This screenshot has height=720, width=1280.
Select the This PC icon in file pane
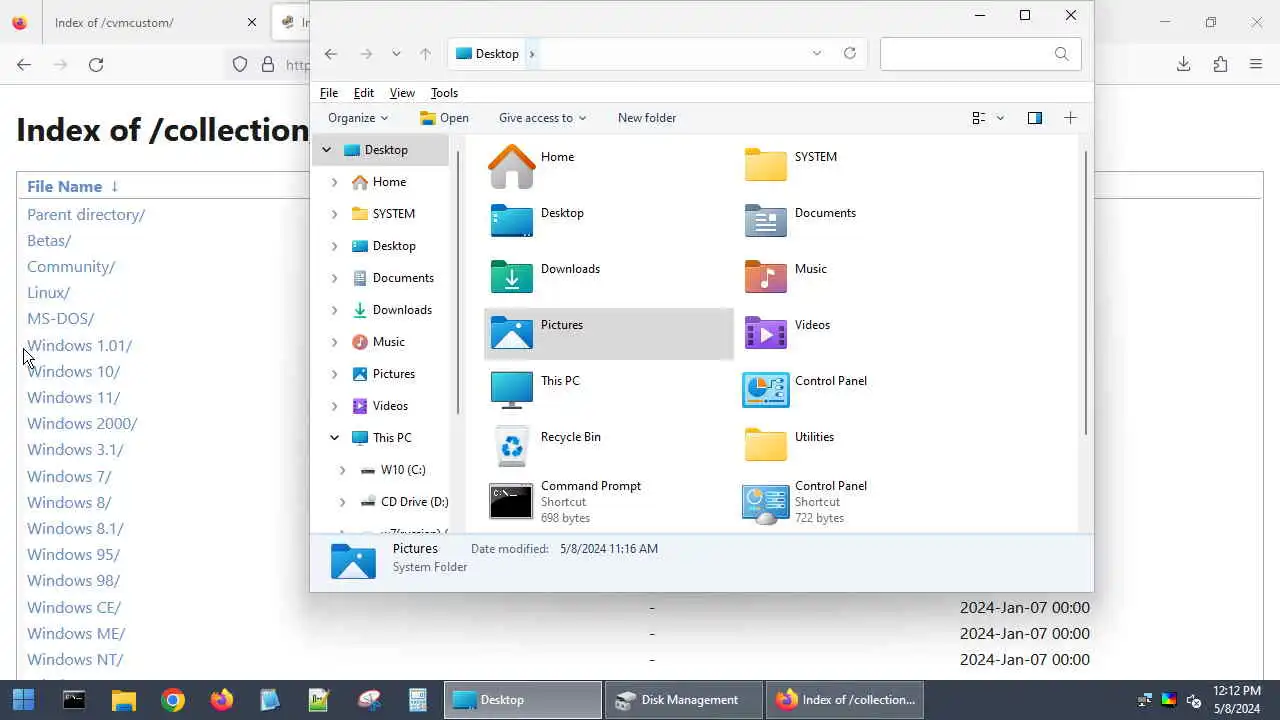pos(511,389)
